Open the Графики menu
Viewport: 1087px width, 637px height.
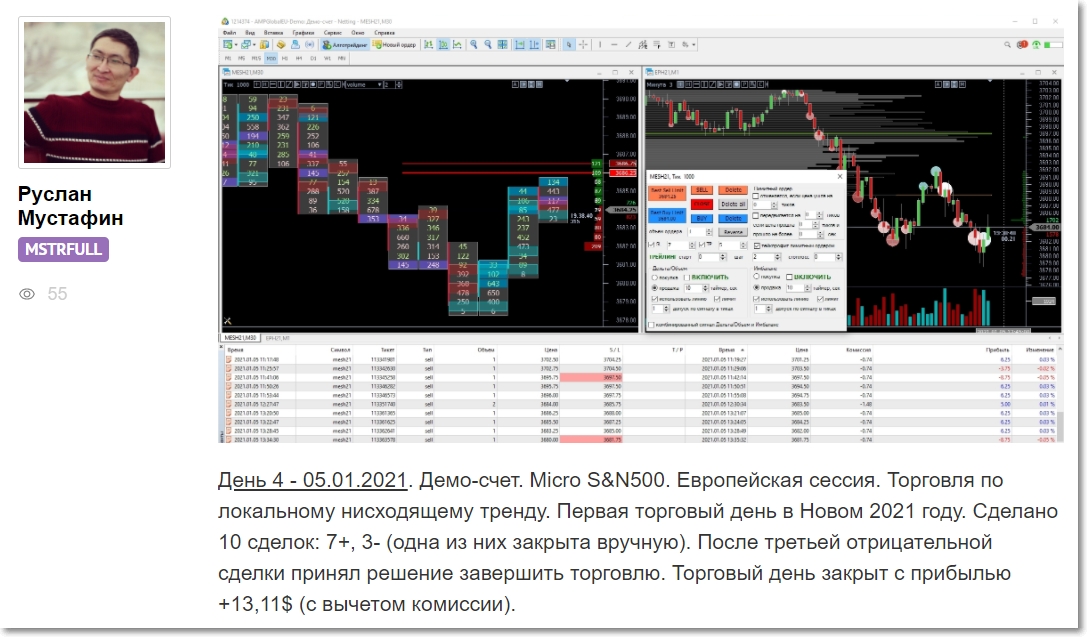pos(303,33)
